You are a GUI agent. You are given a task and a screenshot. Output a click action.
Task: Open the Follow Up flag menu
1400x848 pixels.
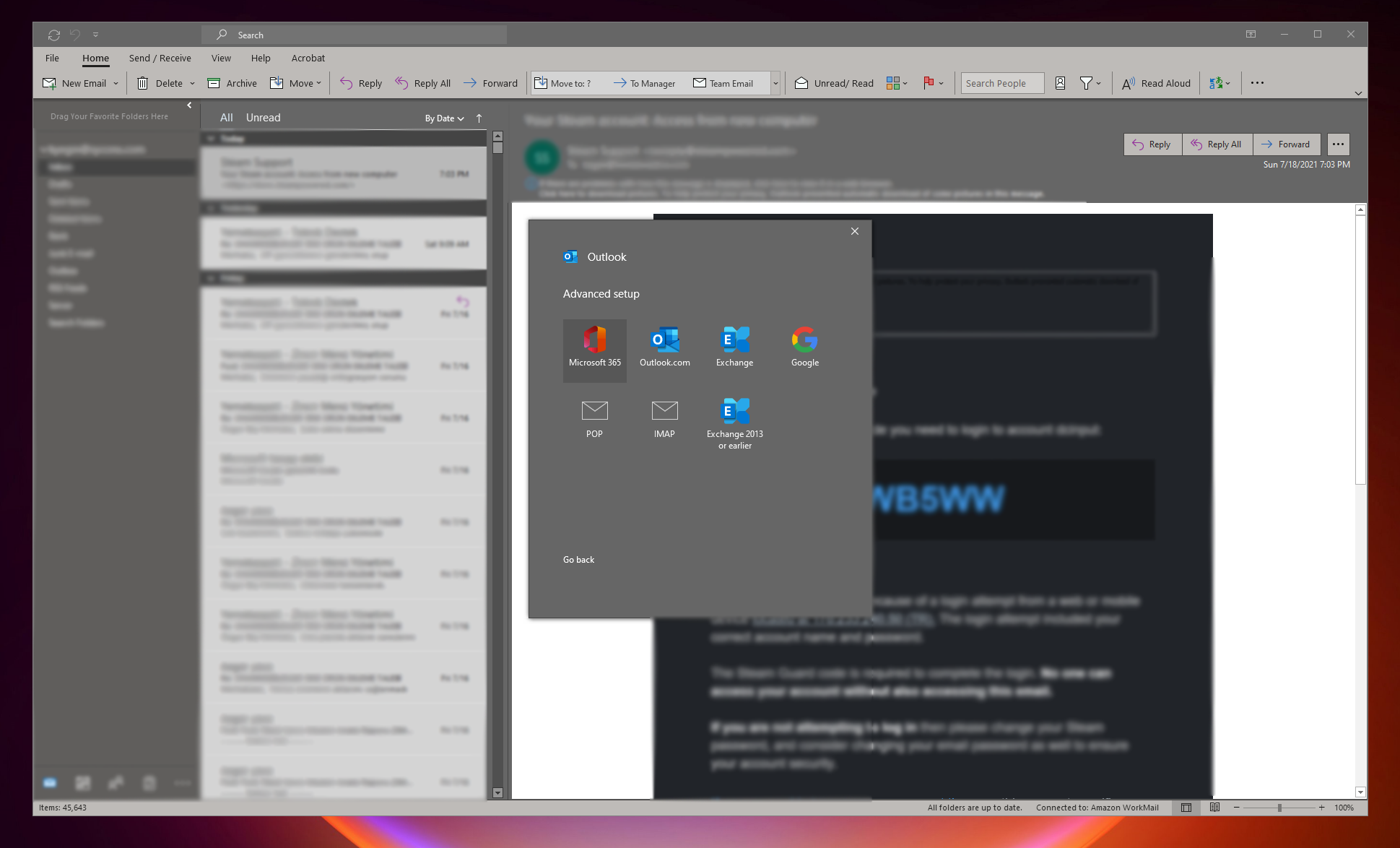point(933,83)
